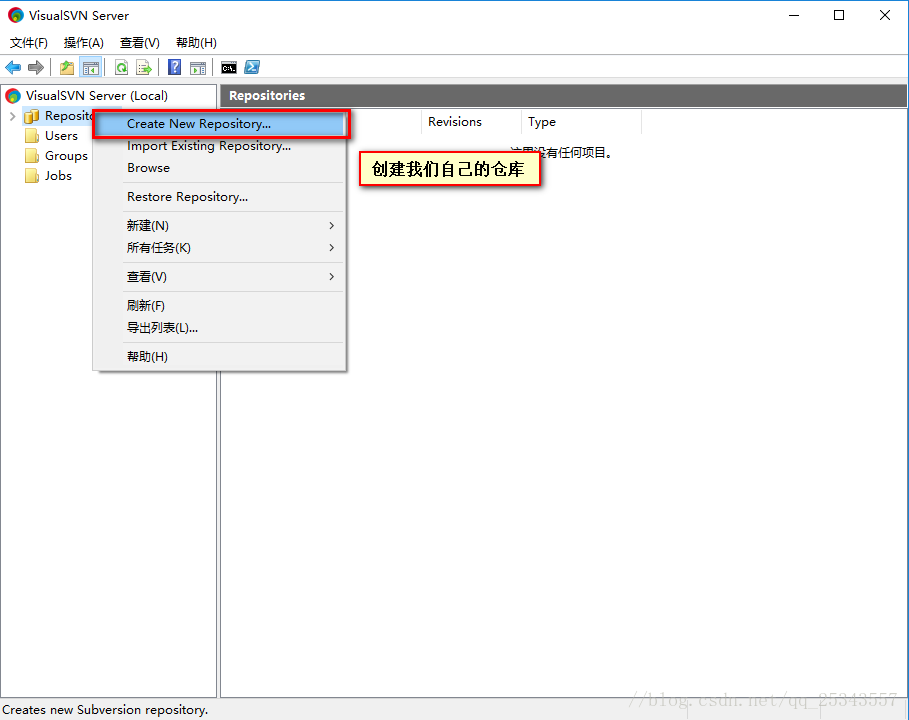The image size is (909, 720).
Task: Expand the Repositories tree node arrow
Action: click(12, 117)
